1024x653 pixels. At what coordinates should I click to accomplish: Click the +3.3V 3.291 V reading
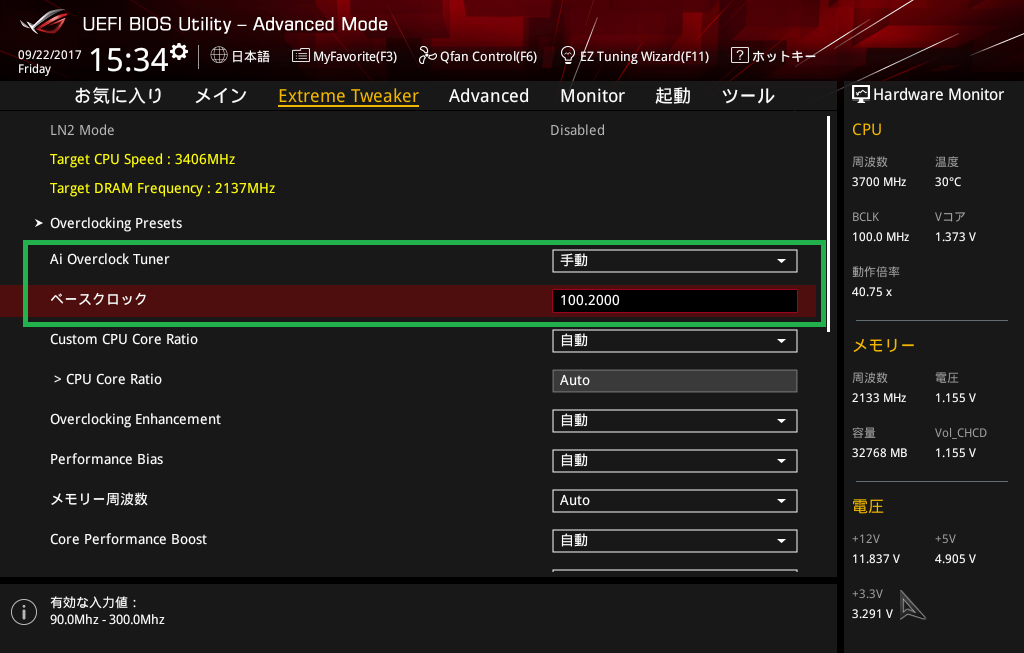[x=872, y=614]
